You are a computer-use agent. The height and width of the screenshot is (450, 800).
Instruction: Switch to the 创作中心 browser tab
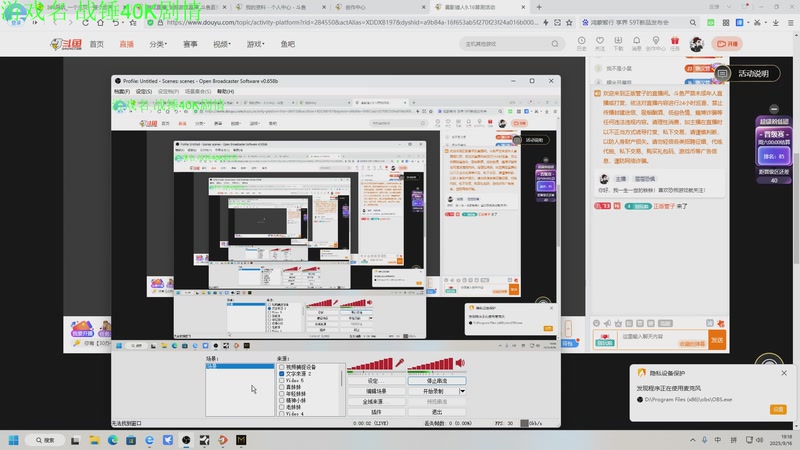[x=355, y=7]
